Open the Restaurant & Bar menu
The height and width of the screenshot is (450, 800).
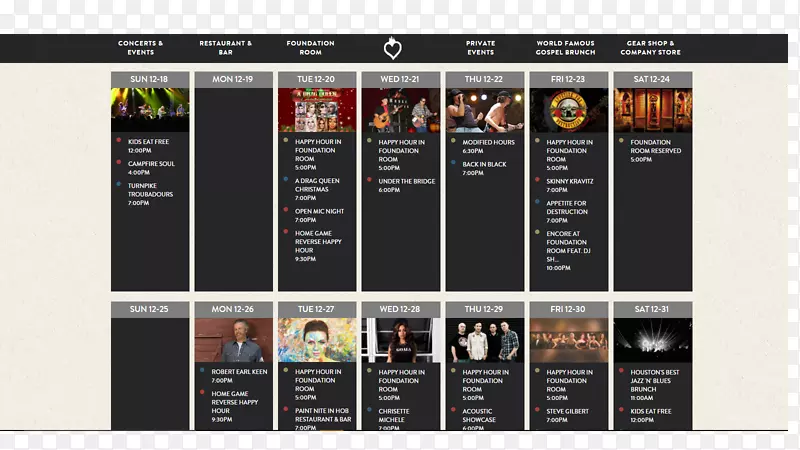(x=226, y=48)
